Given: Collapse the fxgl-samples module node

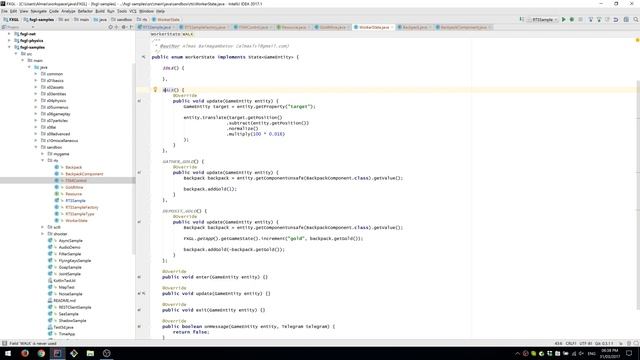Looking at the screenshot, I should pos(9,47).
